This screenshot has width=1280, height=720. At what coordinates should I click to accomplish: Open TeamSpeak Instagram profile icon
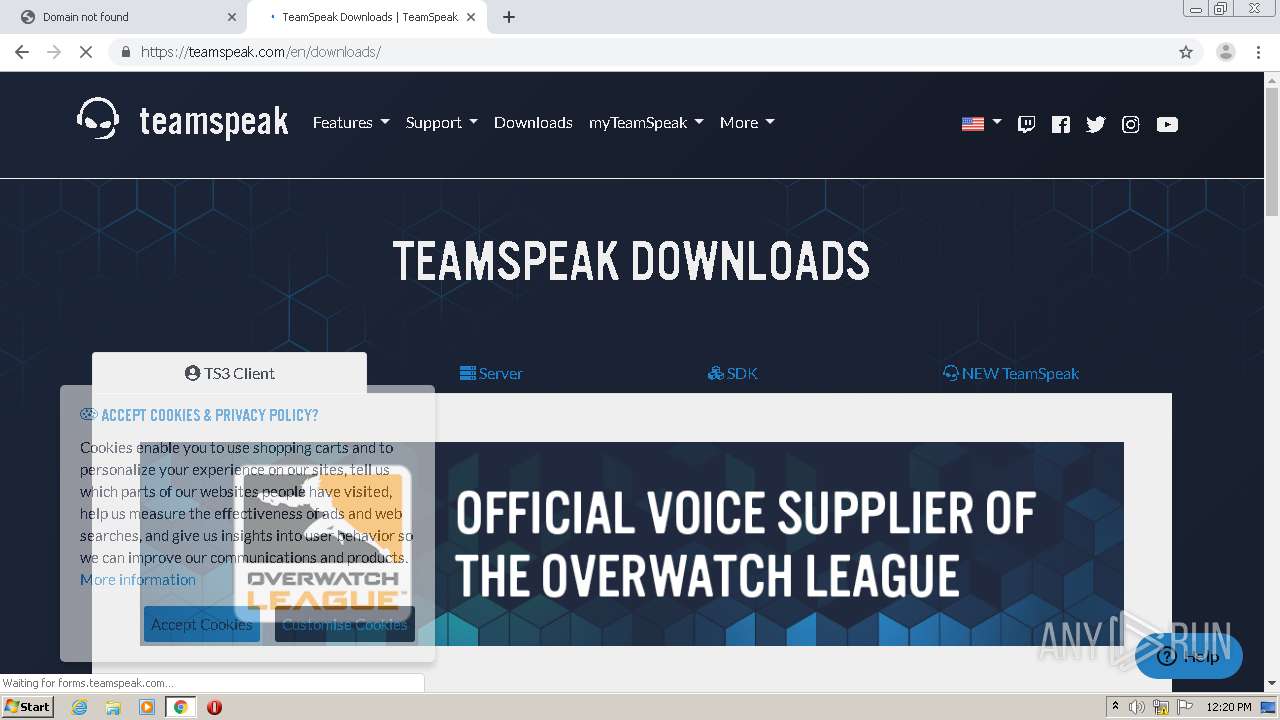(1131, 124)
